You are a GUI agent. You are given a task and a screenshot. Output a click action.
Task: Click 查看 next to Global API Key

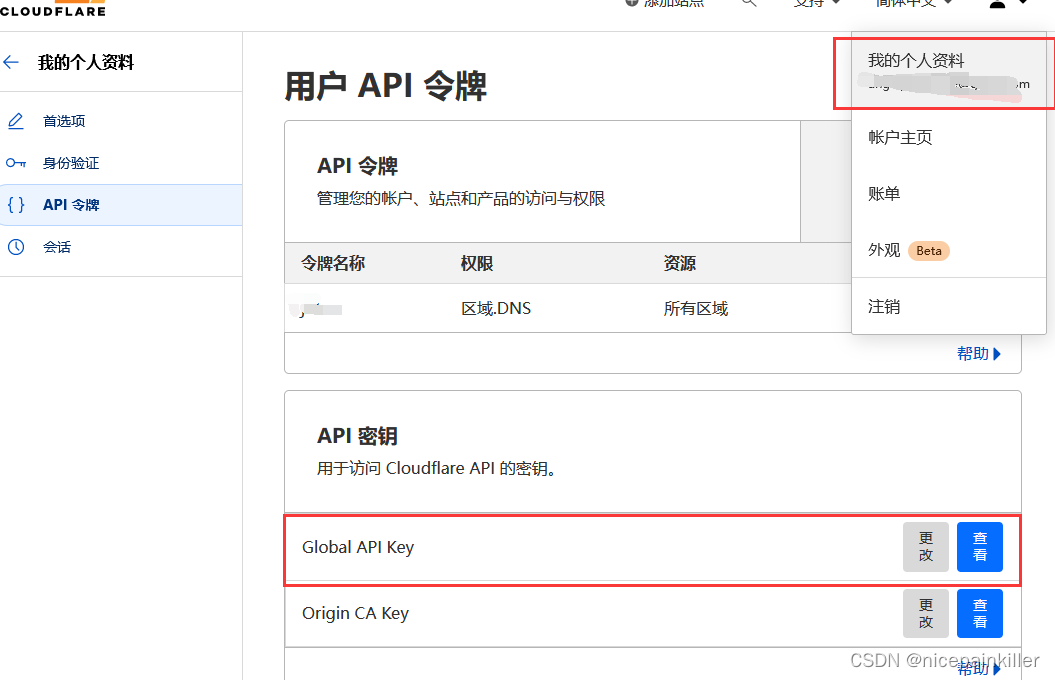click(x=979, y=547)
